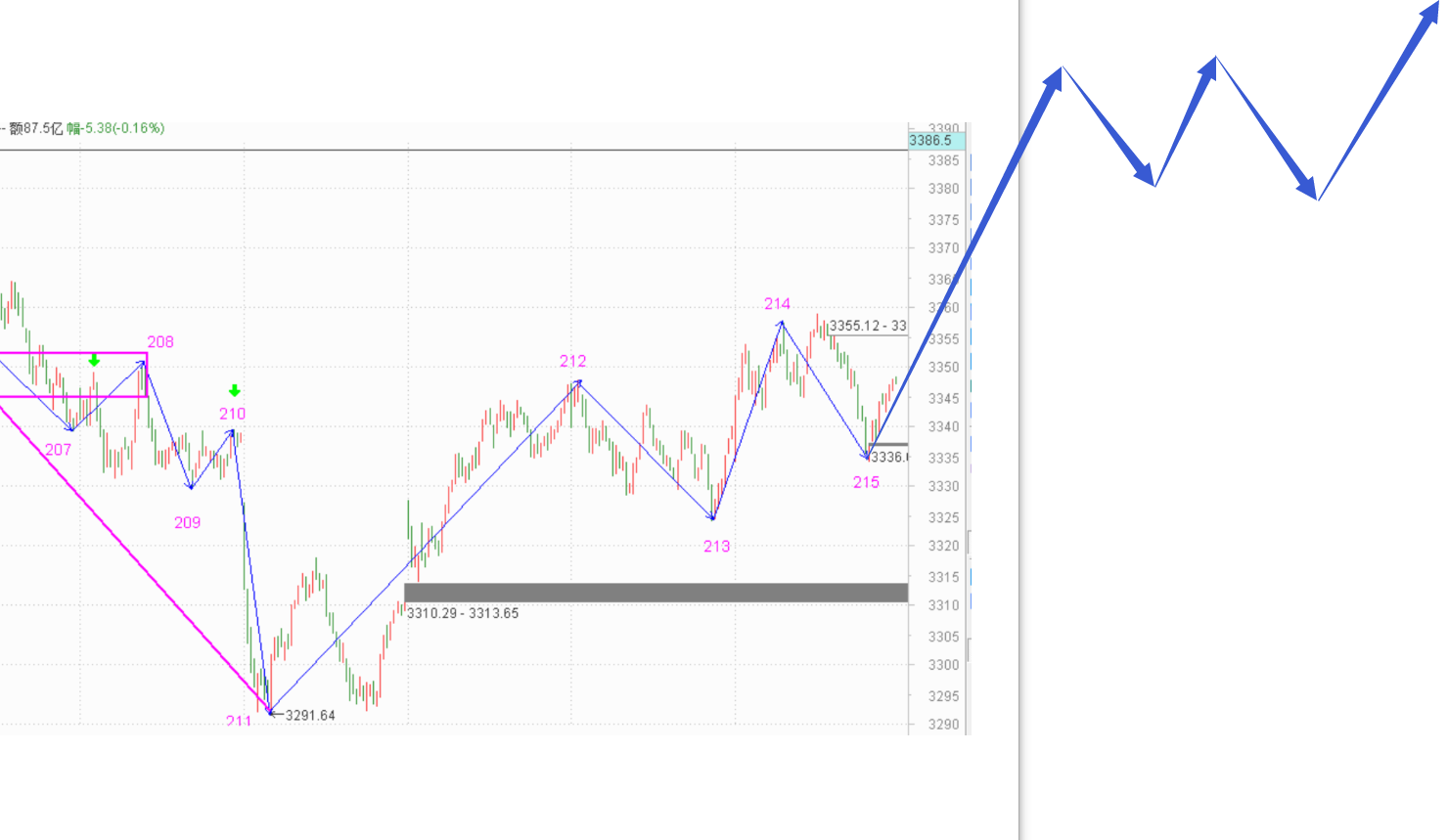
Task: Click pivot label 215
Action: [866, 483]
